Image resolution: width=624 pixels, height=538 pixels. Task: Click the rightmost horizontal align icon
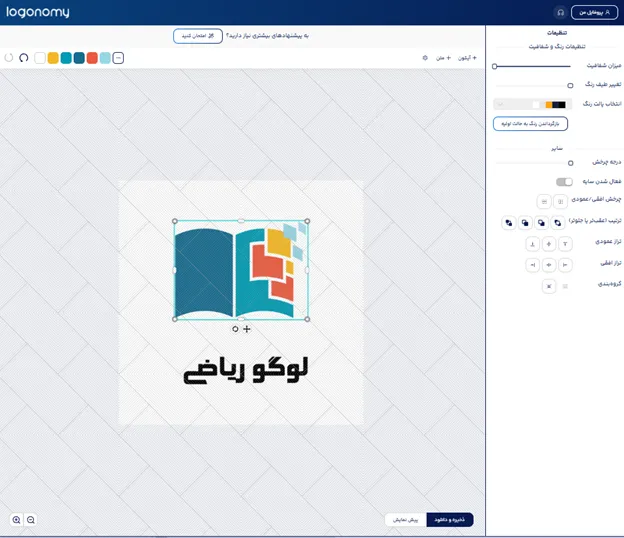[565, 265]
